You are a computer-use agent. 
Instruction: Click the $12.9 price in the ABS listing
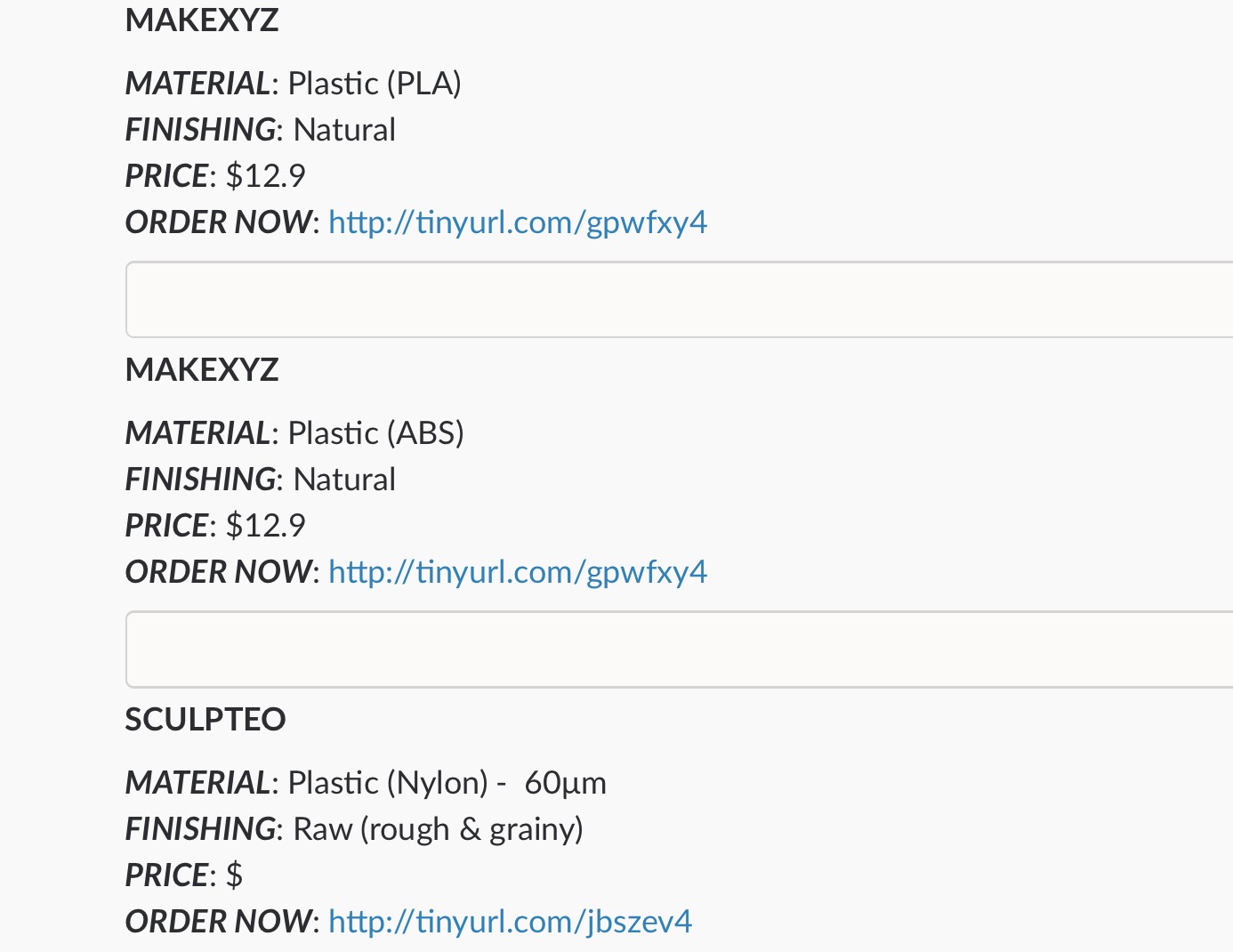[x=265, y=526]
